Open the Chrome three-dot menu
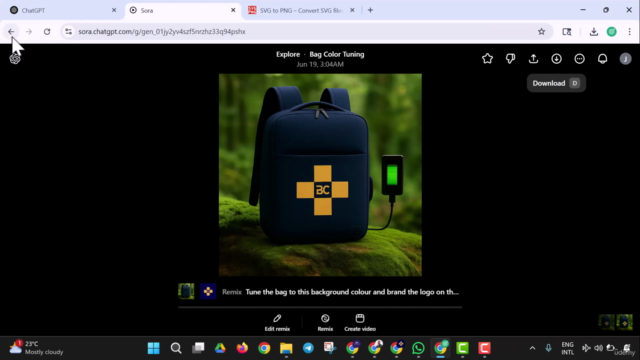640x360 pixels. [x=629, y=31]
